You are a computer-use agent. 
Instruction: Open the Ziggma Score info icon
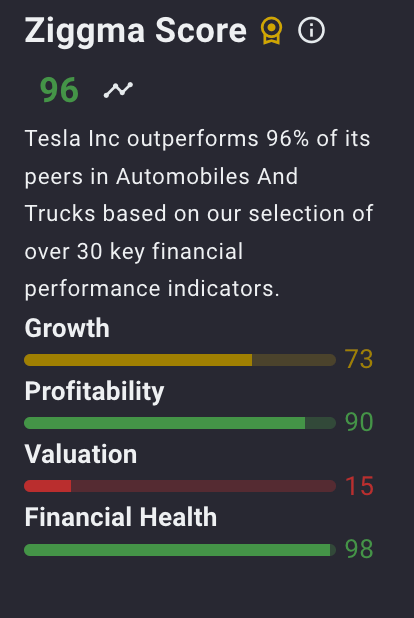[311, 30]
